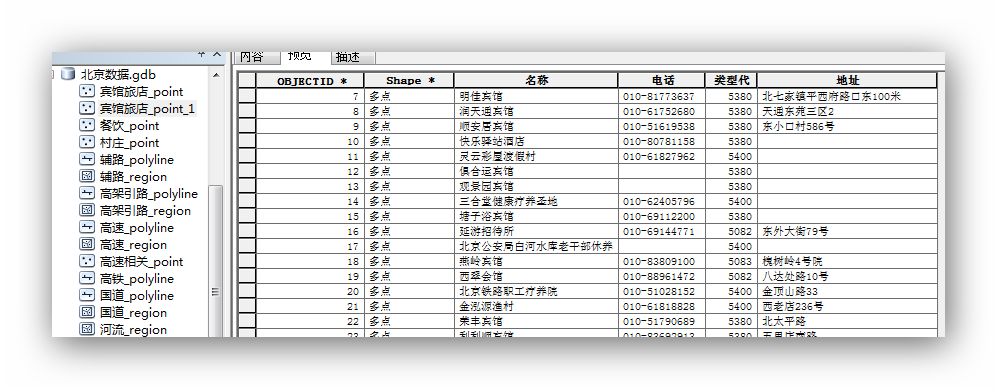Image resolution: width=997 pixels, height=389 pixels.
Task: Click the catalog panel auto-hide pin
Action: (202, 56)
